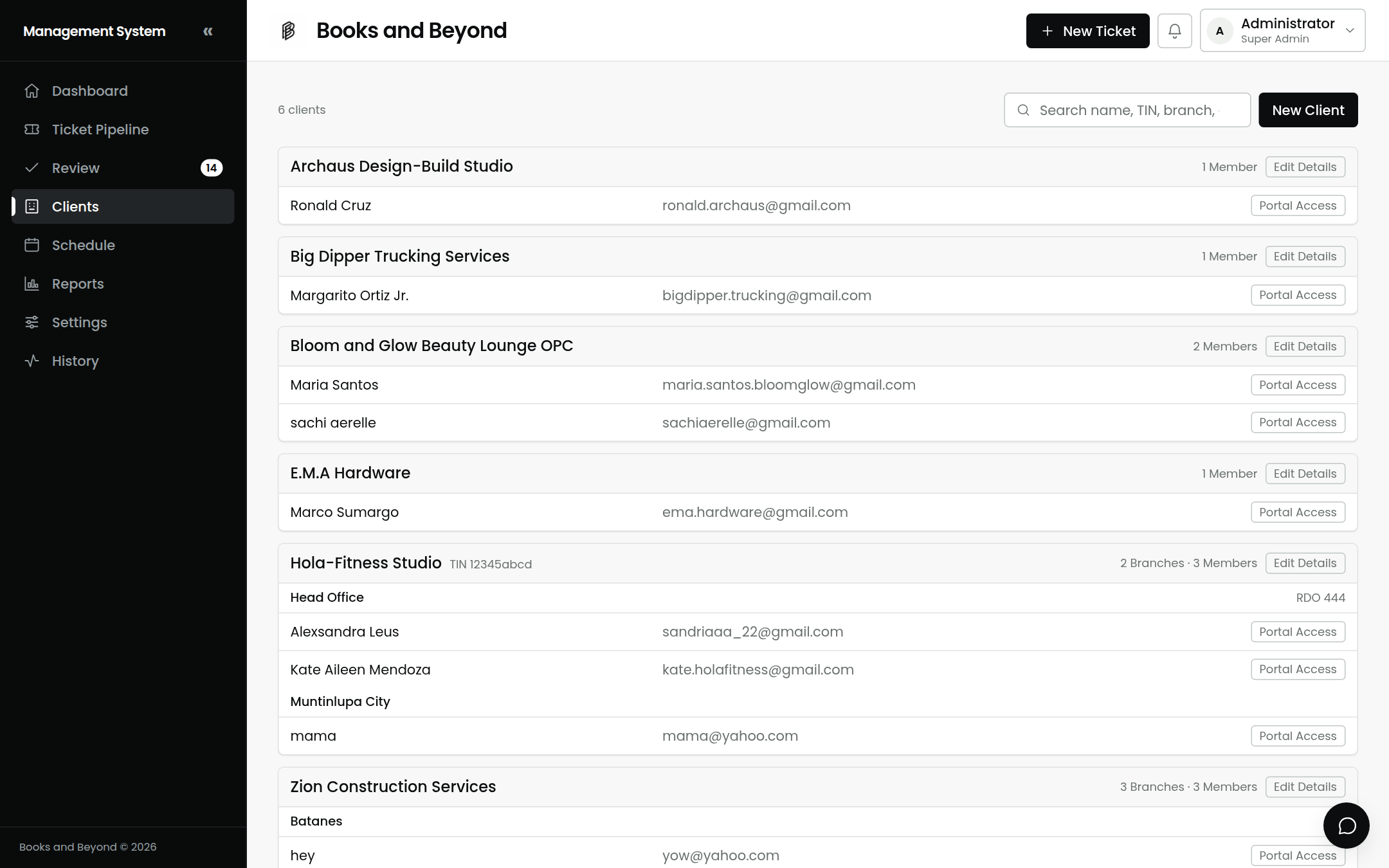Click the Ticket Pipeline ticket icon
This screenshot has width=1389, height=868.
pyautogui.click(x=32, y=129)
